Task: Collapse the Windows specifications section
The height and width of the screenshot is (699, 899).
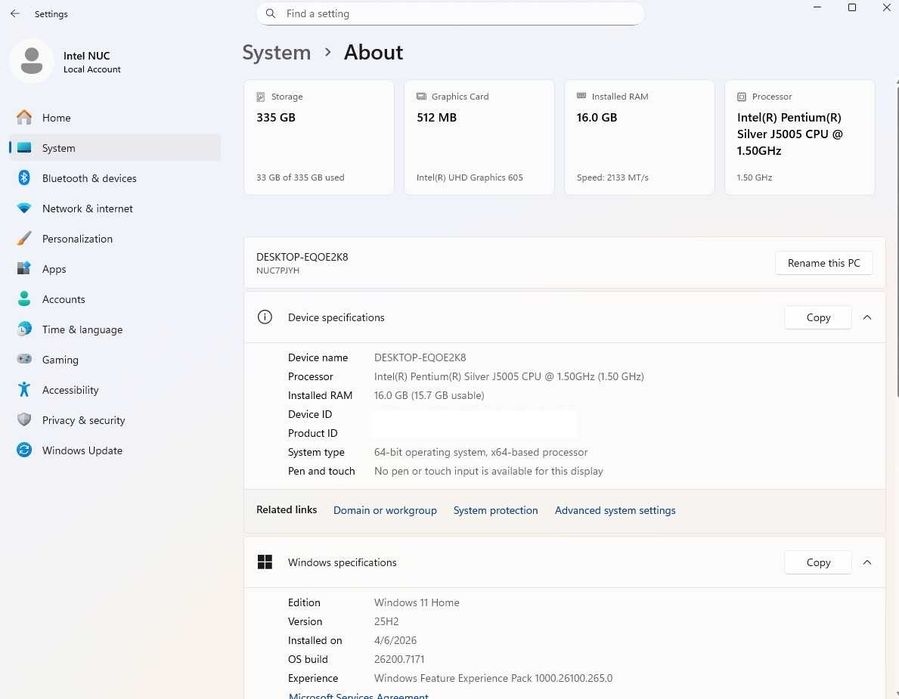Action: tap(867, 562)
